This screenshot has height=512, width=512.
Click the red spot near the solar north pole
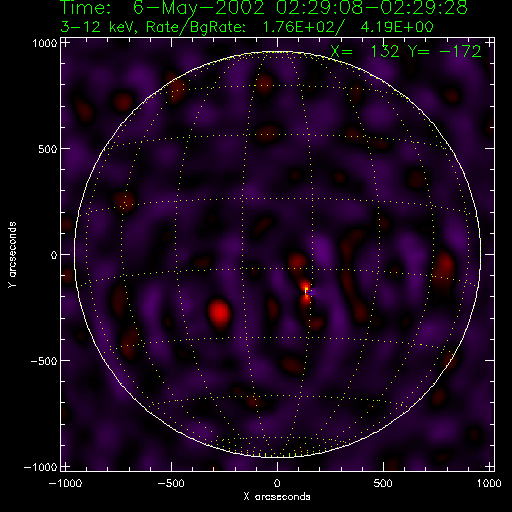(265, 83)
